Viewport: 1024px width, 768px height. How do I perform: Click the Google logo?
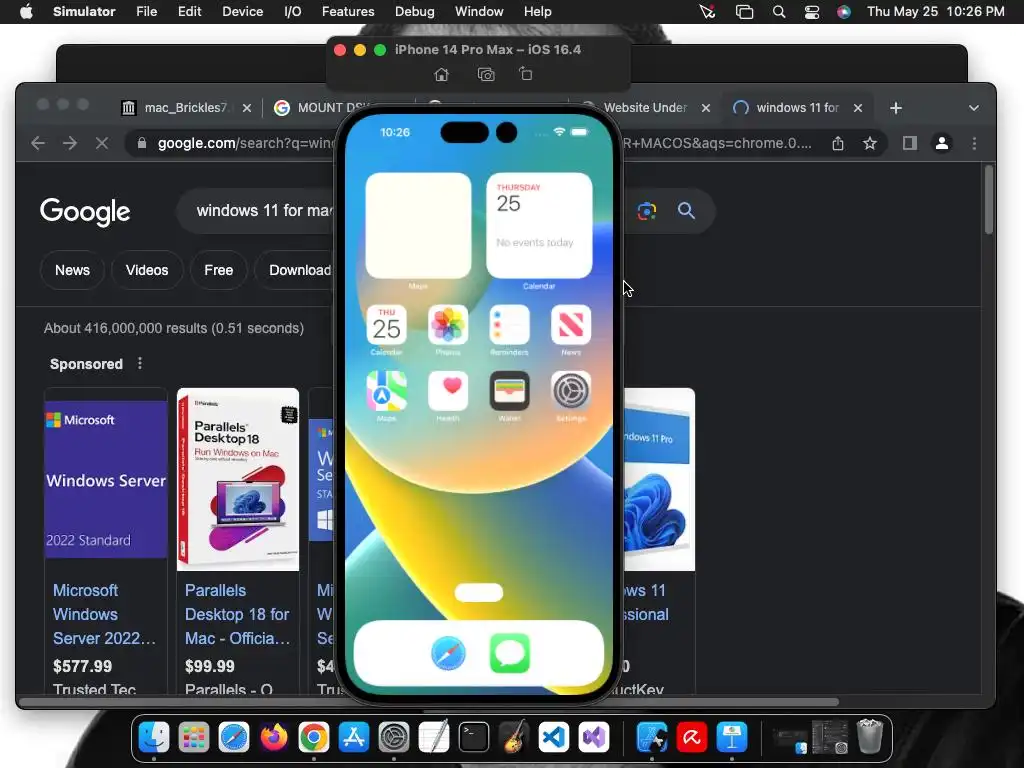point(85,212)
